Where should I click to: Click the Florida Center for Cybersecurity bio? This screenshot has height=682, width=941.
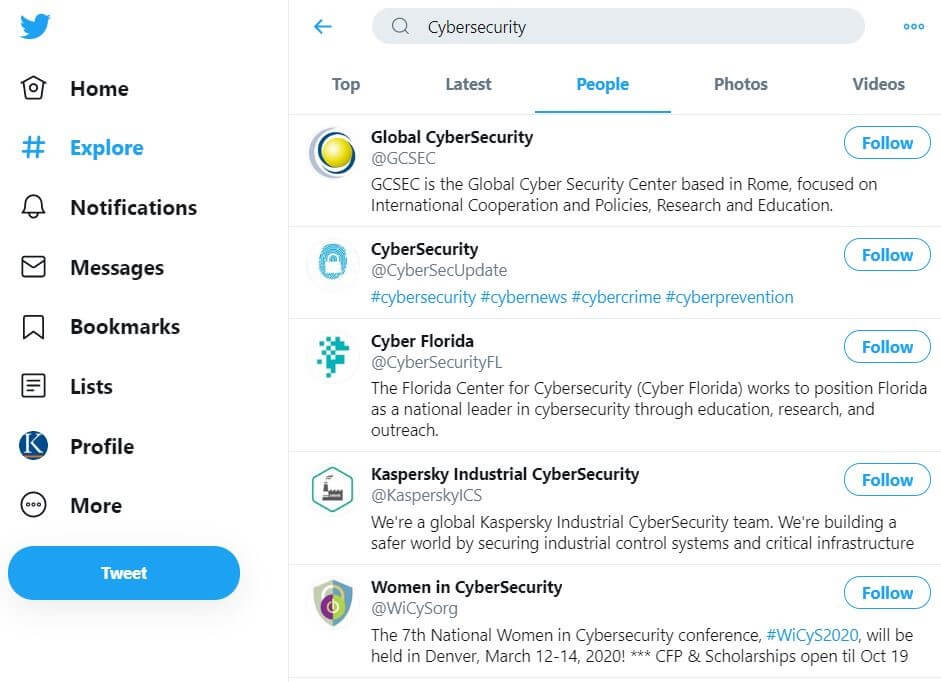coord(649,409)
